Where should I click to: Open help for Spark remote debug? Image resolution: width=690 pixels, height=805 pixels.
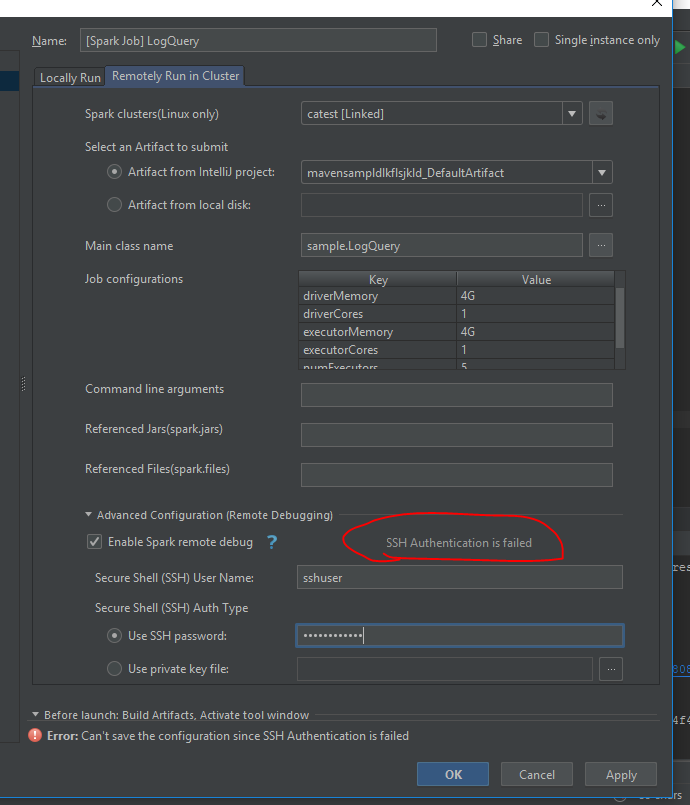270,542
